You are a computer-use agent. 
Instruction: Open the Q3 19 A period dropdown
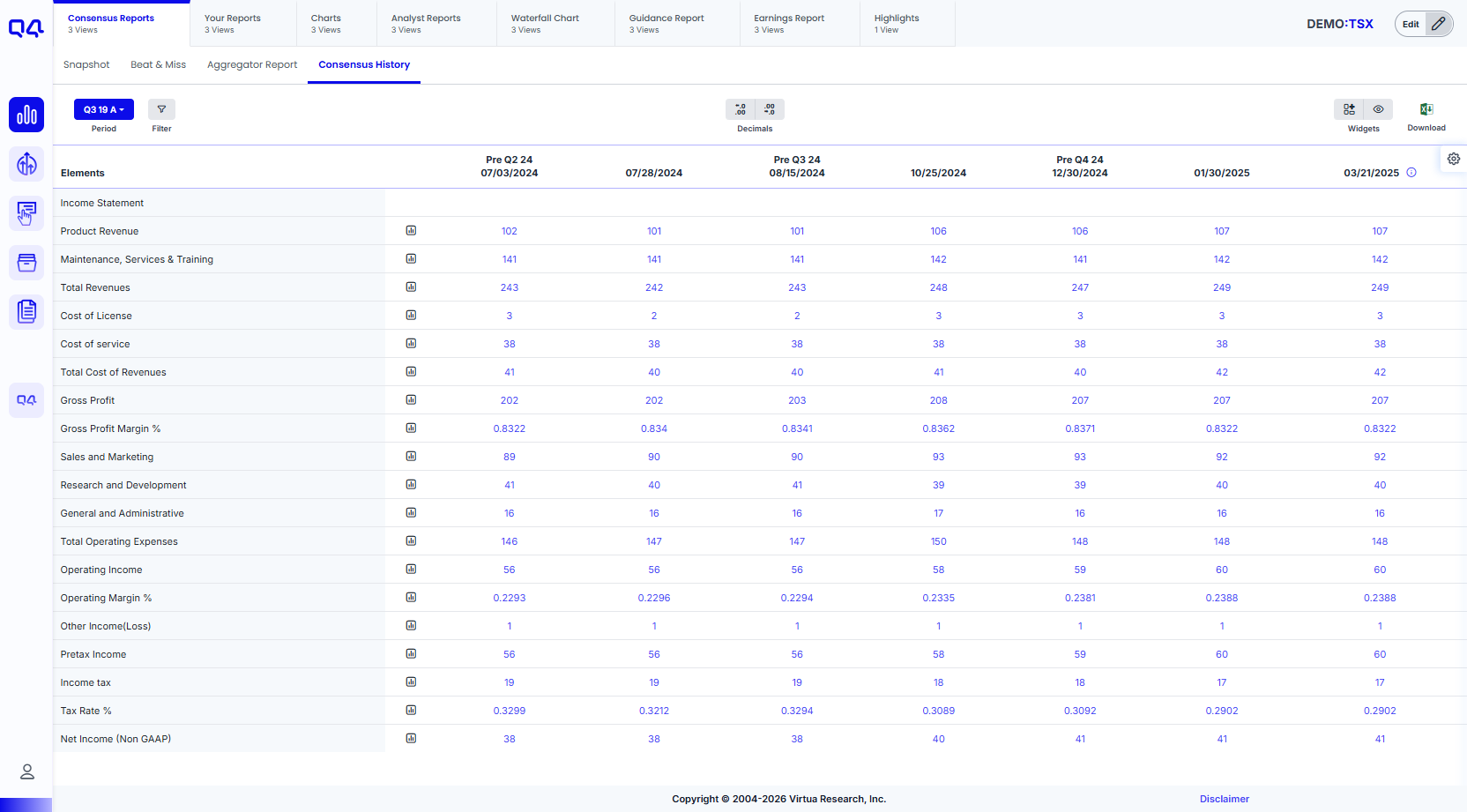click(x=104, y=109)
